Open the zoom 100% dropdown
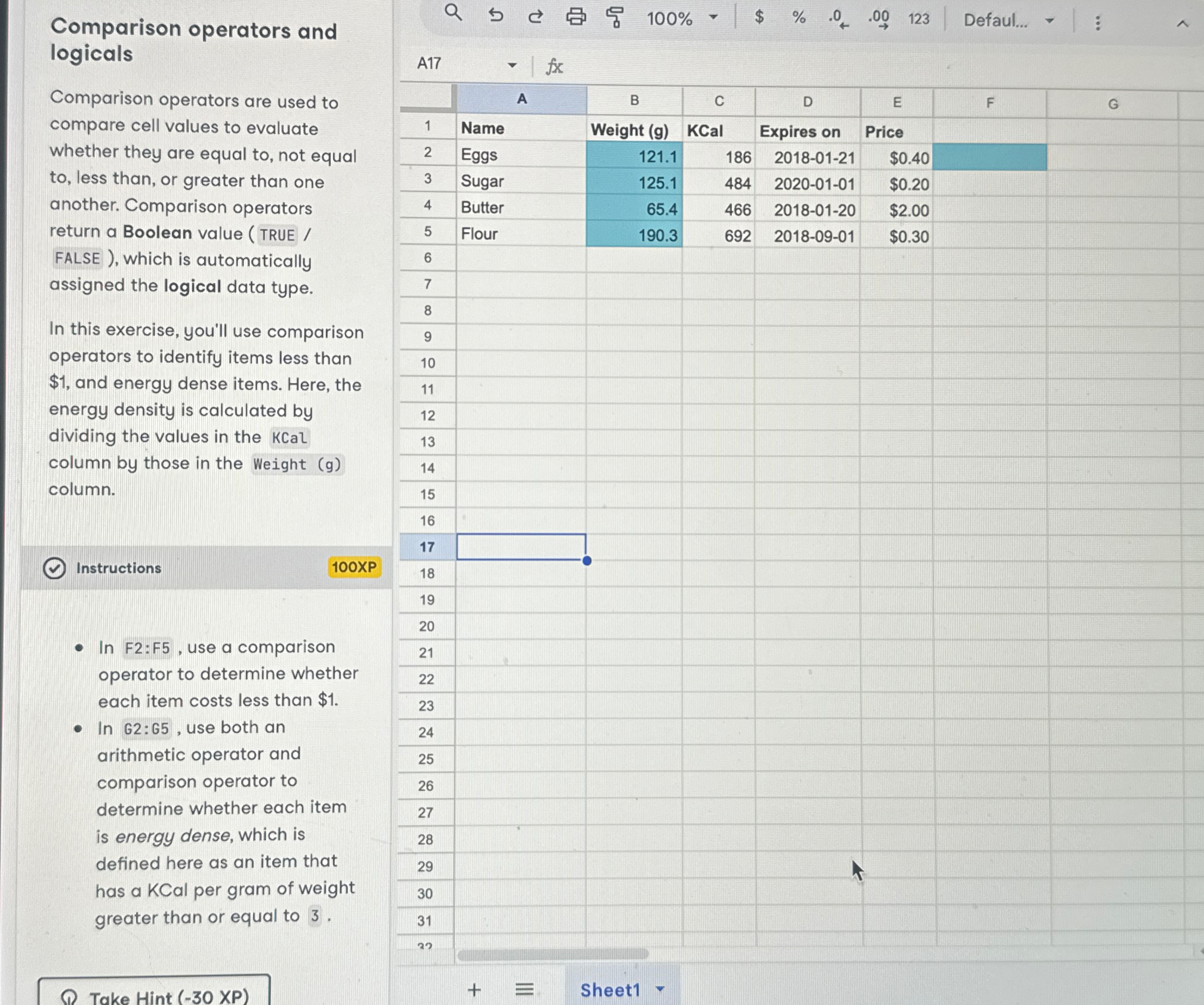 point(682,19)
